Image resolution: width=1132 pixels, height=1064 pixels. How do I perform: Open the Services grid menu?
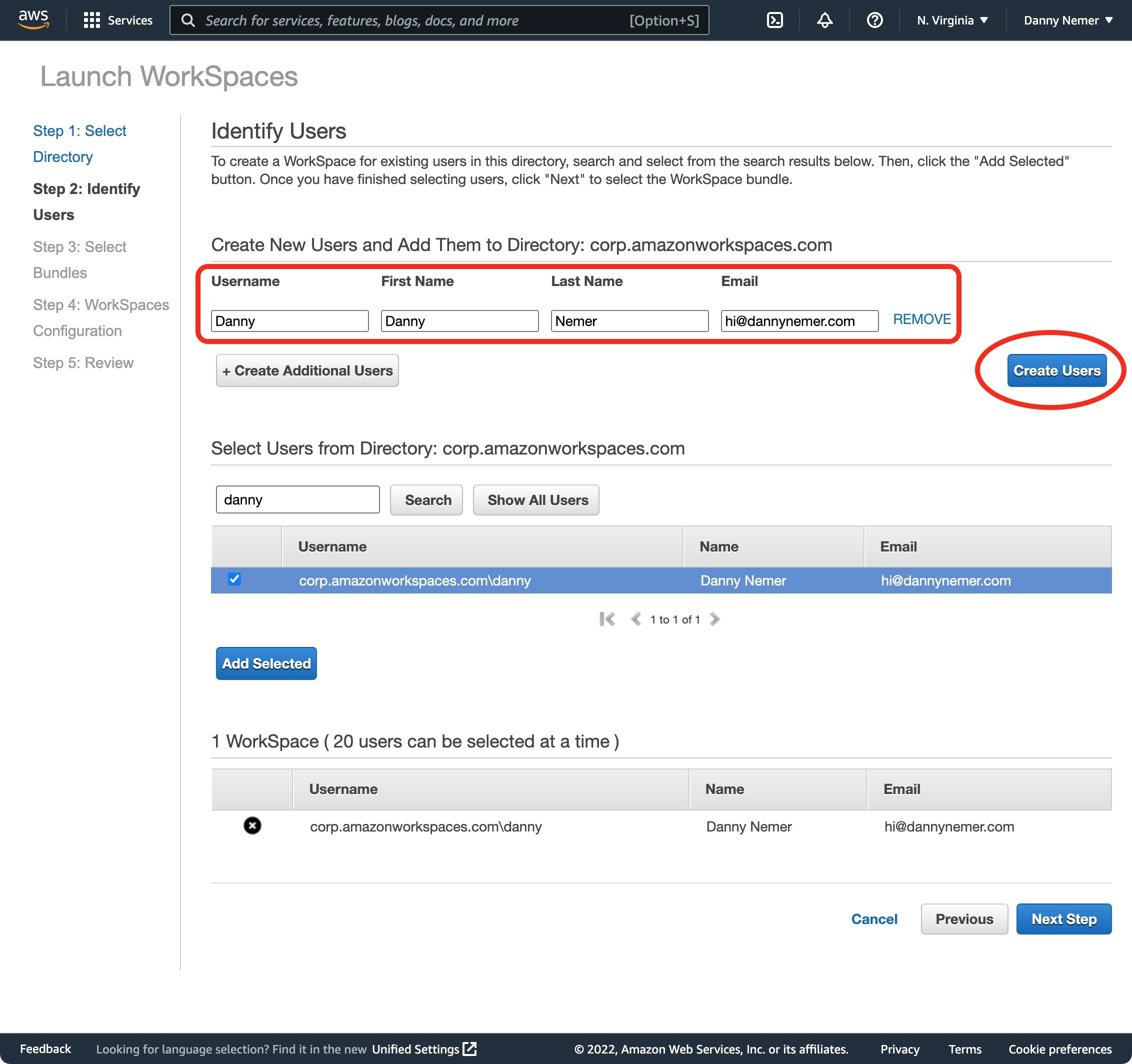click(91, 20)
